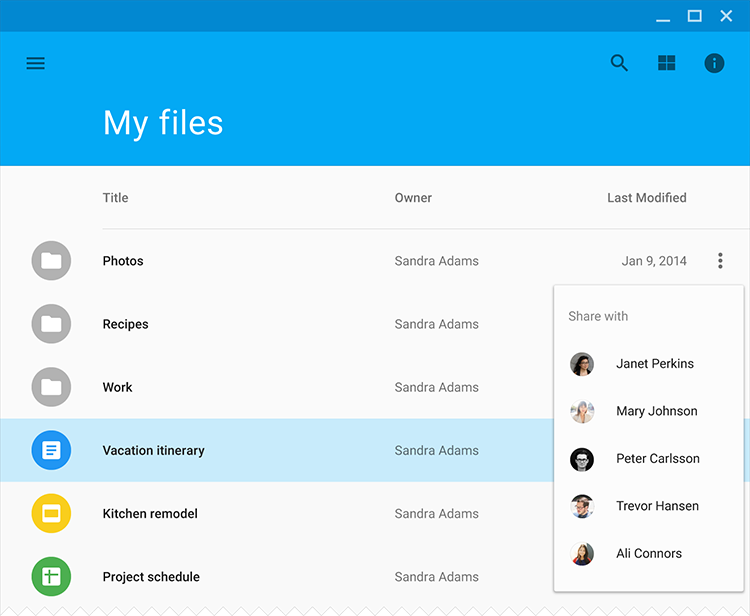Maximize the window
This screenshot has width=750, height=616.
click(x=695, y=16)
